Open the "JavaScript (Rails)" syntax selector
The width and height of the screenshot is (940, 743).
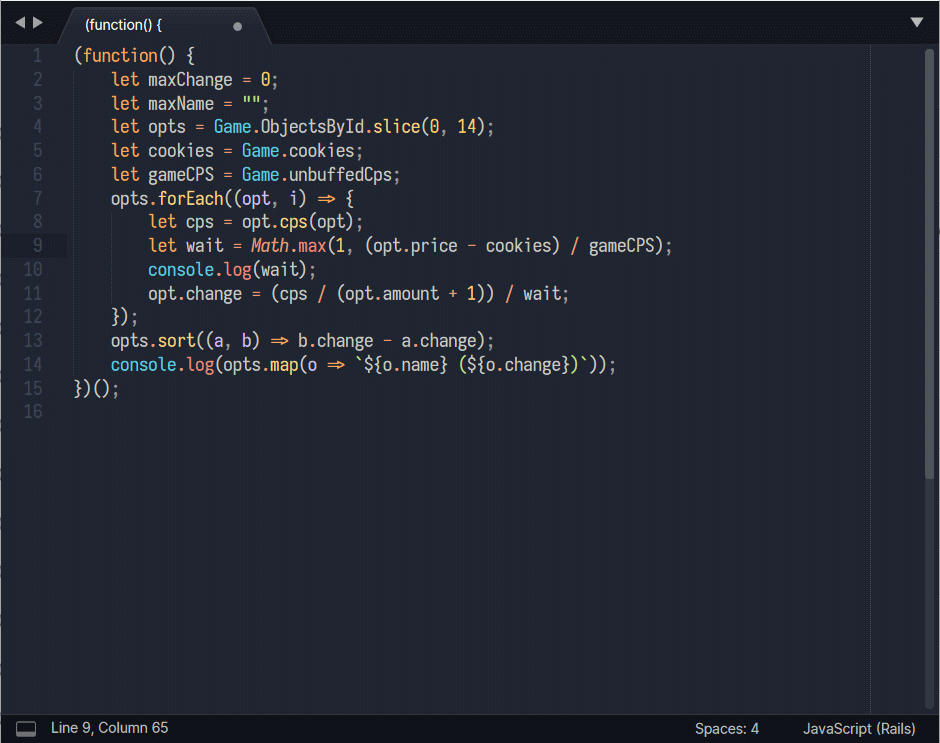[x=858, y=729]
